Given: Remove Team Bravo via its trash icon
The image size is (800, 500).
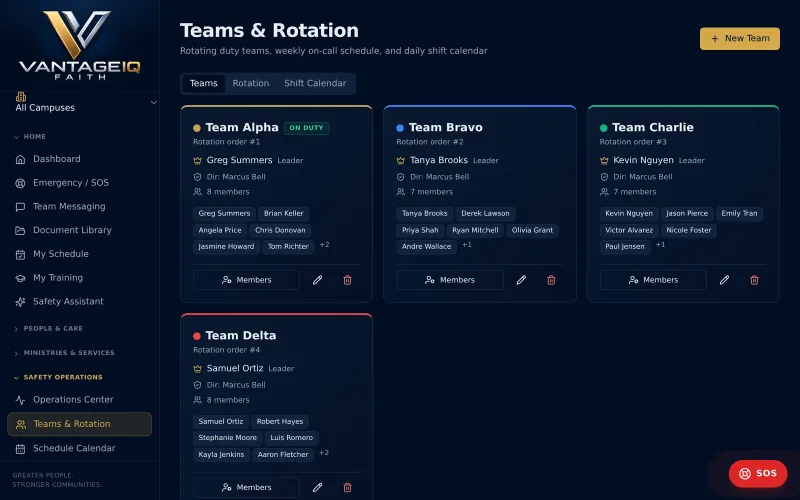Looking at the screenshot, I should 551,280.
